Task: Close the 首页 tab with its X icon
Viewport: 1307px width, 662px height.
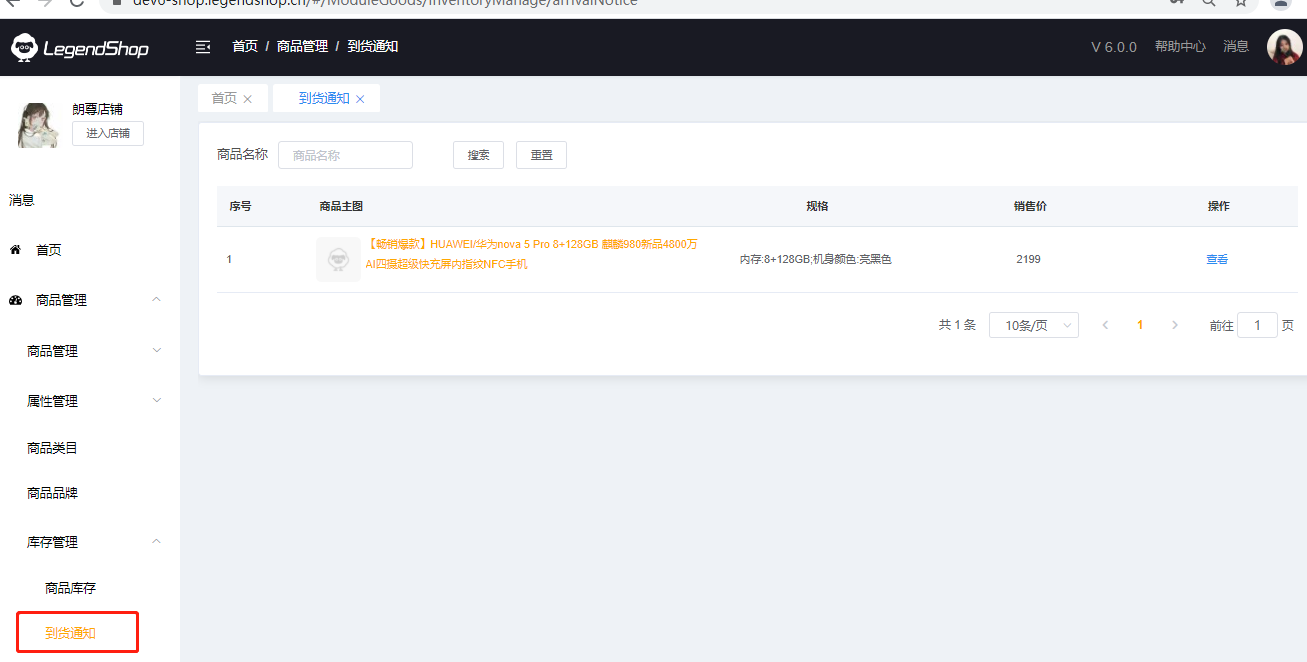Action: (x=248, y=99)
